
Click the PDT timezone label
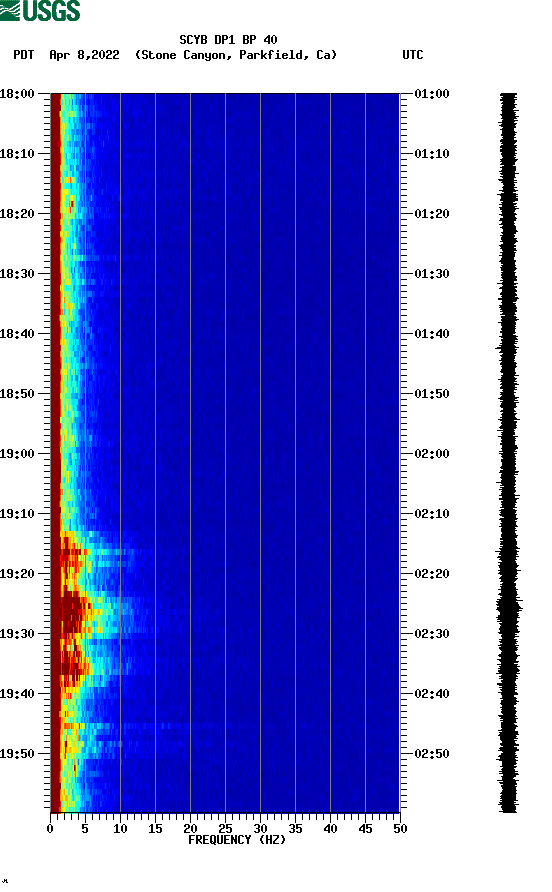click(x=24, y=55)
